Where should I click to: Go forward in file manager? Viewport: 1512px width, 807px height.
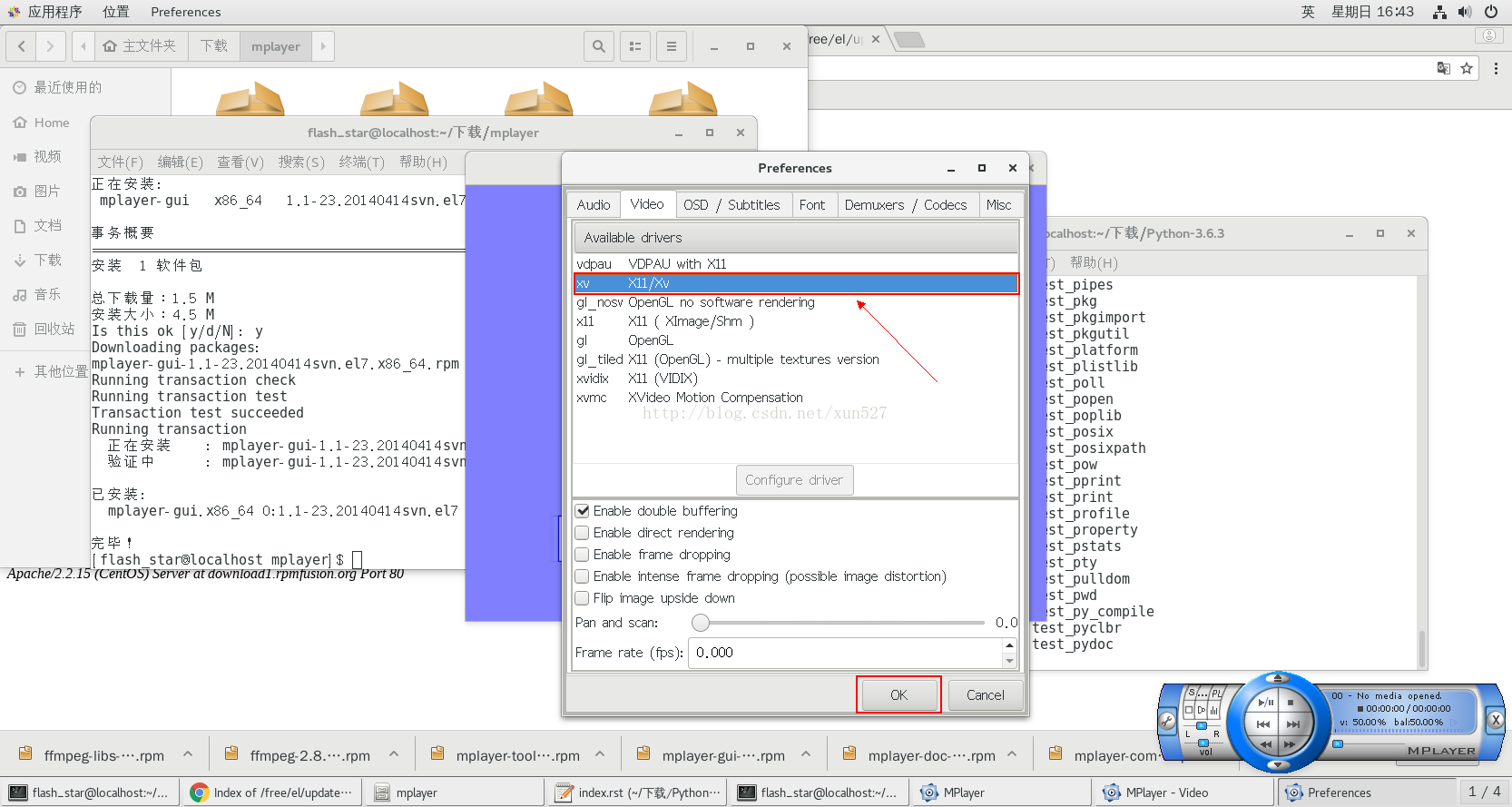pos(51,46)
